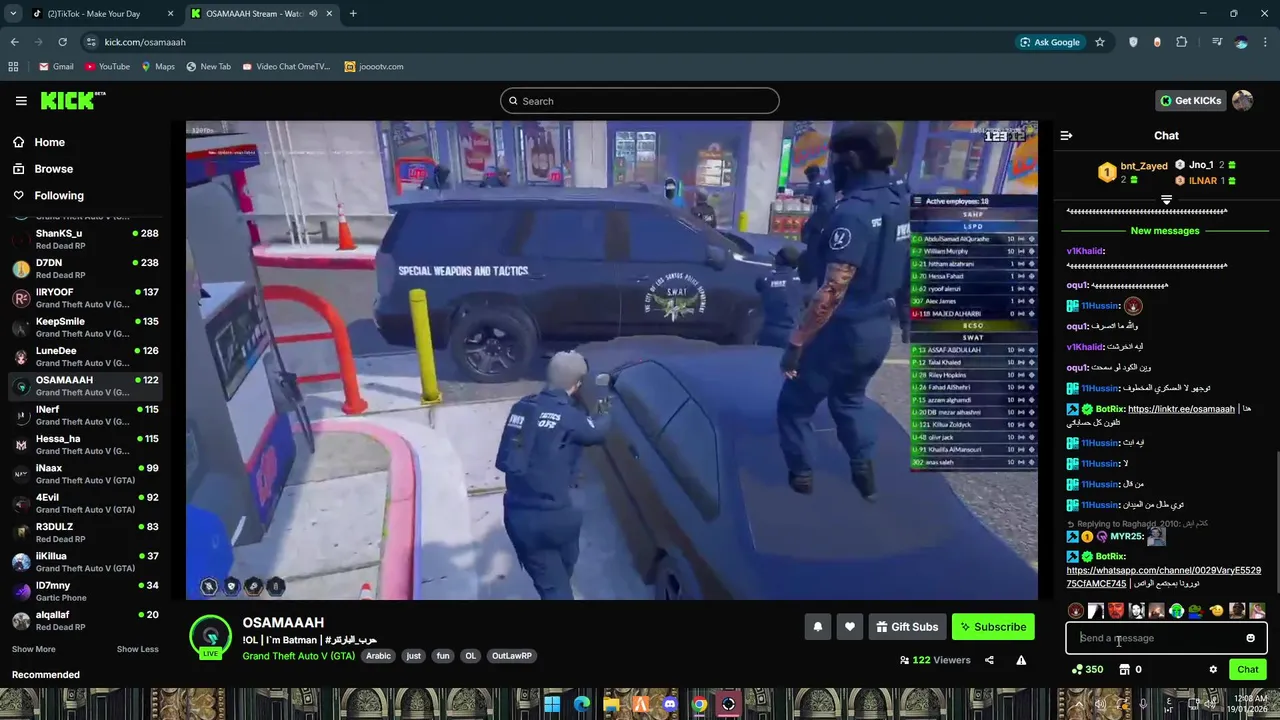Open the emoji picker in message box
Screen dimensions: 1280x720
pyautogui.click(x=1250, y=638)
